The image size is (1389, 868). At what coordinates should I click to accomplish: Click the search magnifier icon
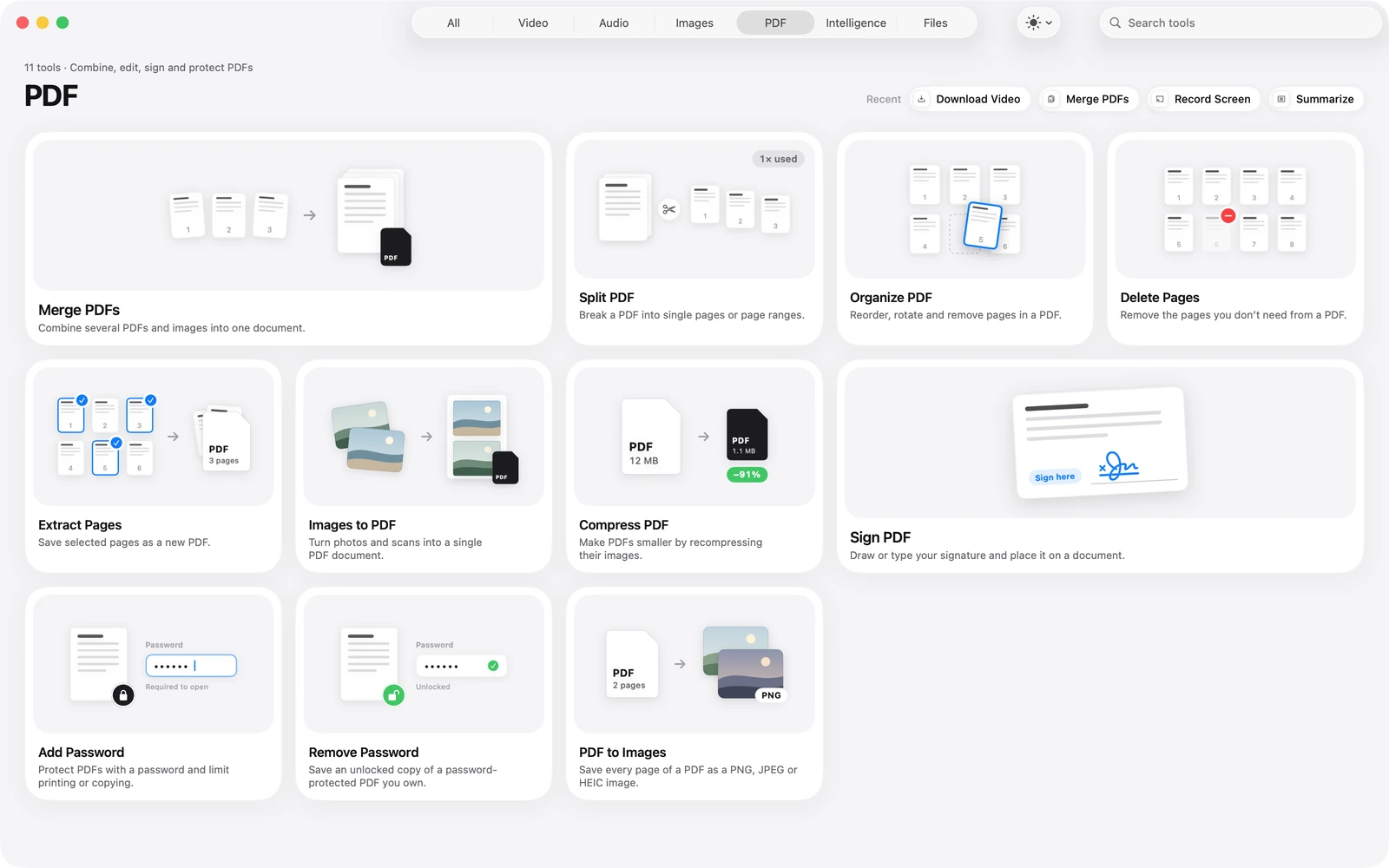1115,23
